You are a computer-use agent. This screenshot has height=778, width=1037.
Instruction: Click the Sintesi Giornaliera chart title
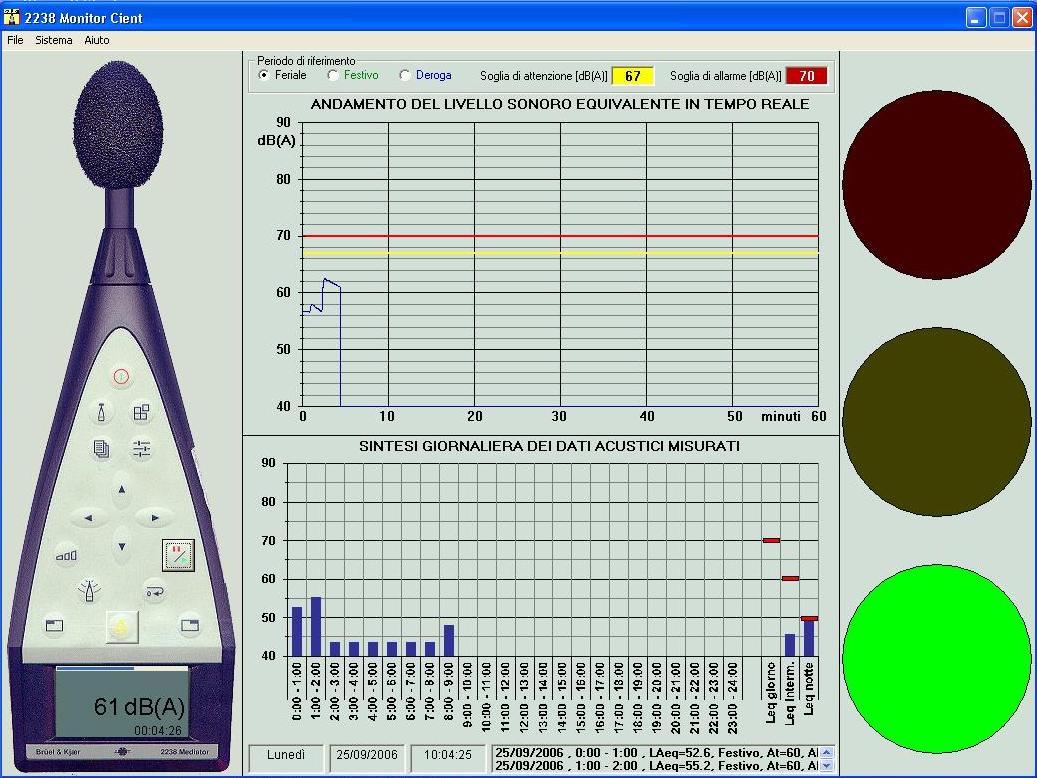coord(549,446)
